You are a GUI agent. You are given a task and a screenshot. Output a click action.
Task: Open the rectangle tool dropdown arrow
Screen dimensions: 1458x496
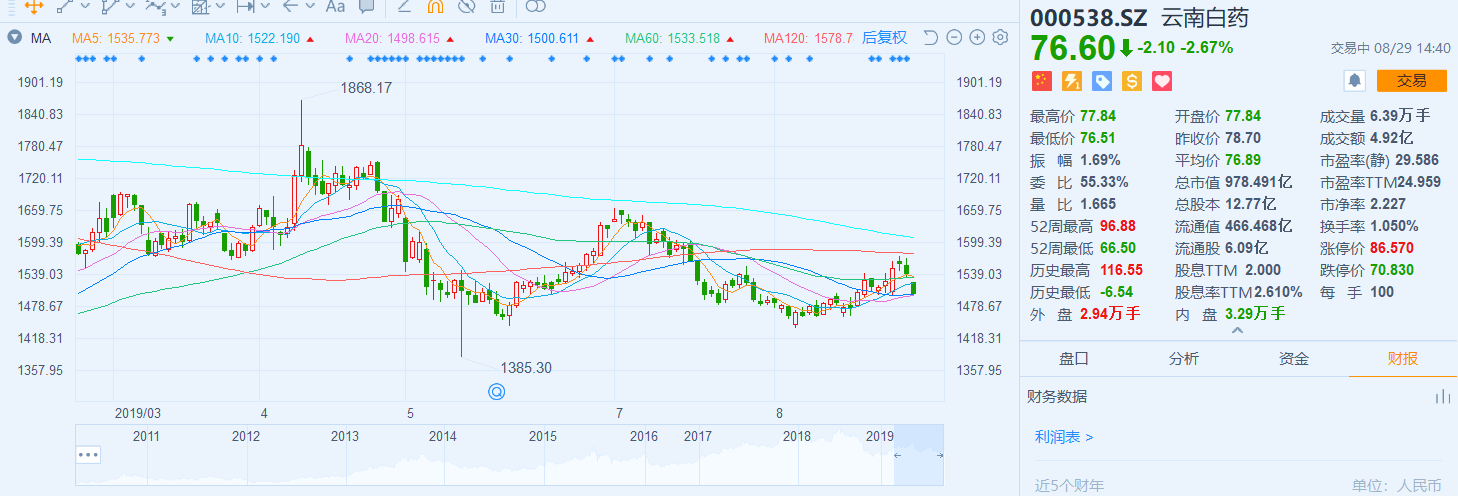tap(220, 6)
